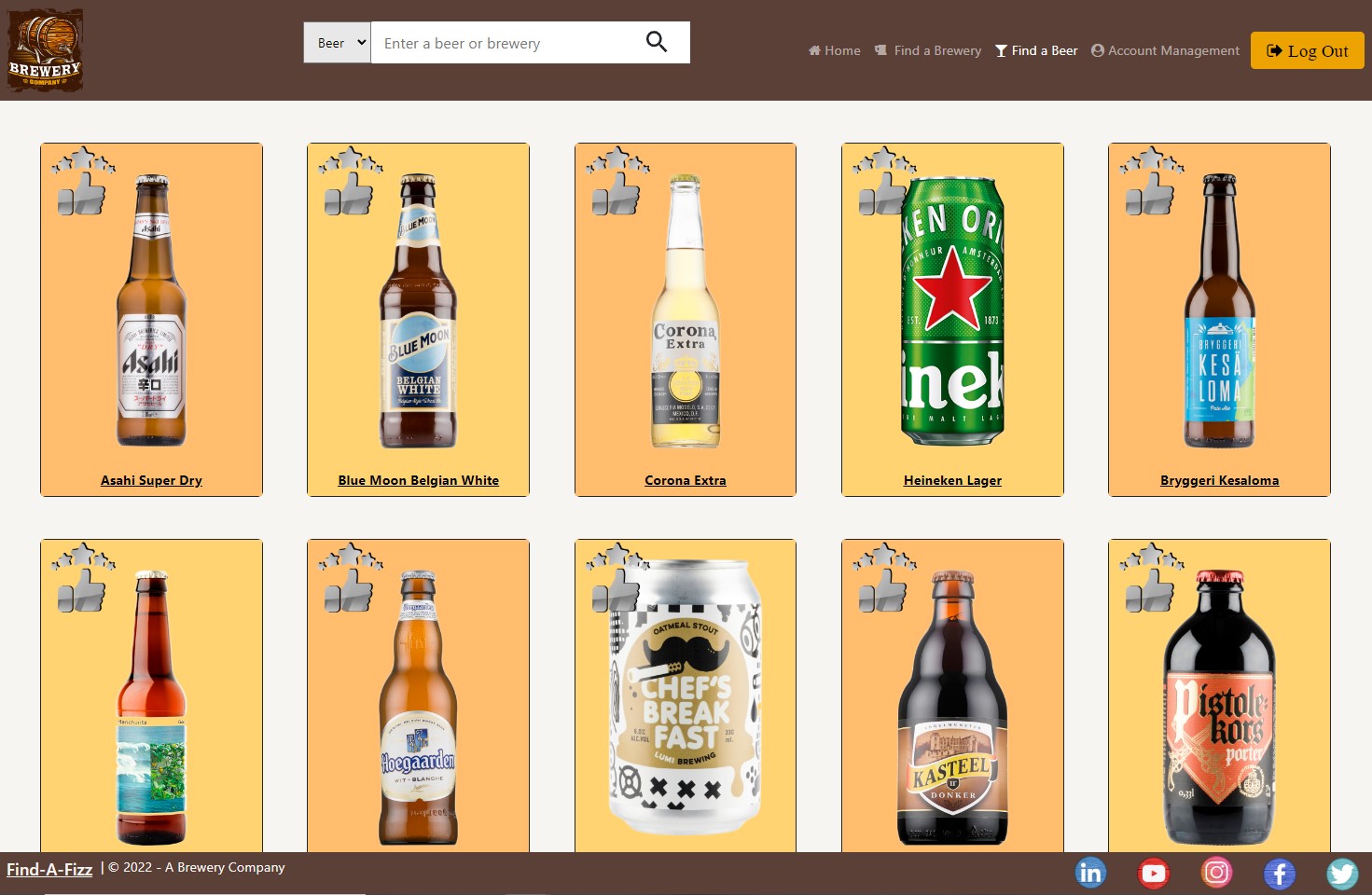This screenshot has height=895, width=1372.
Task: Open the Twitter footer icon
Action: 1342,873
